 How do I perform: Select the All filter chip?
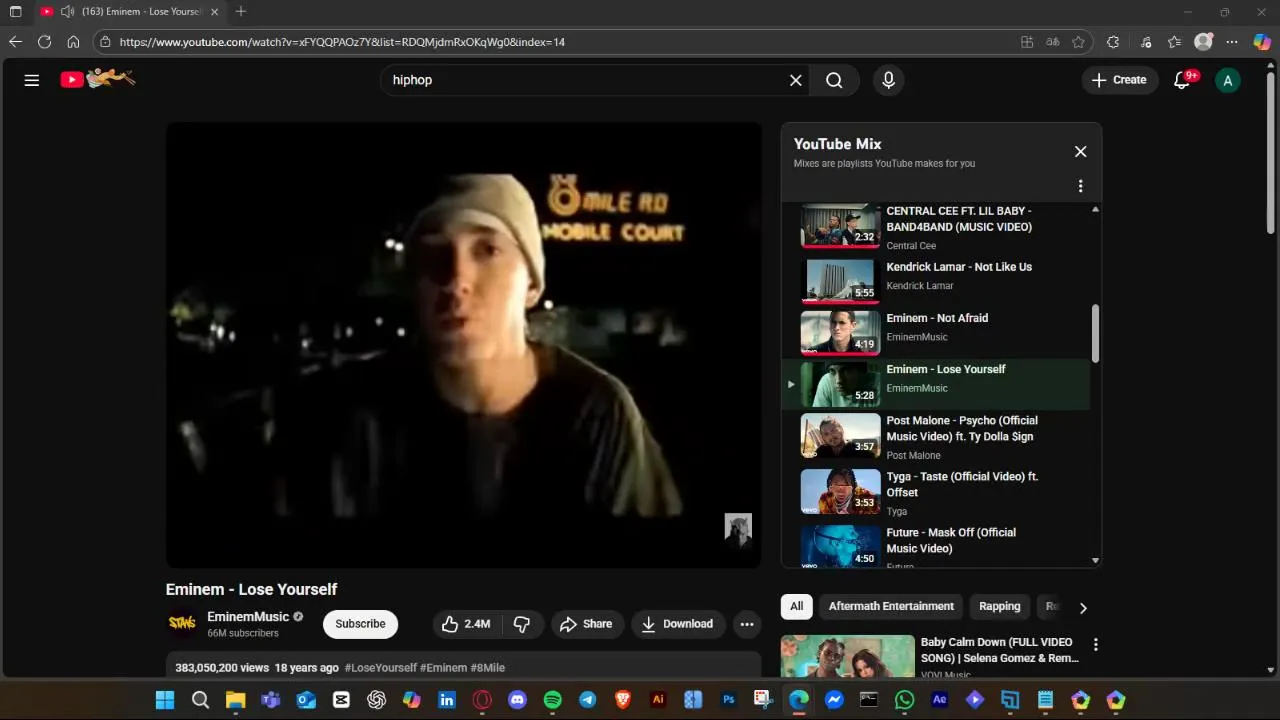[x=796, y=606]
